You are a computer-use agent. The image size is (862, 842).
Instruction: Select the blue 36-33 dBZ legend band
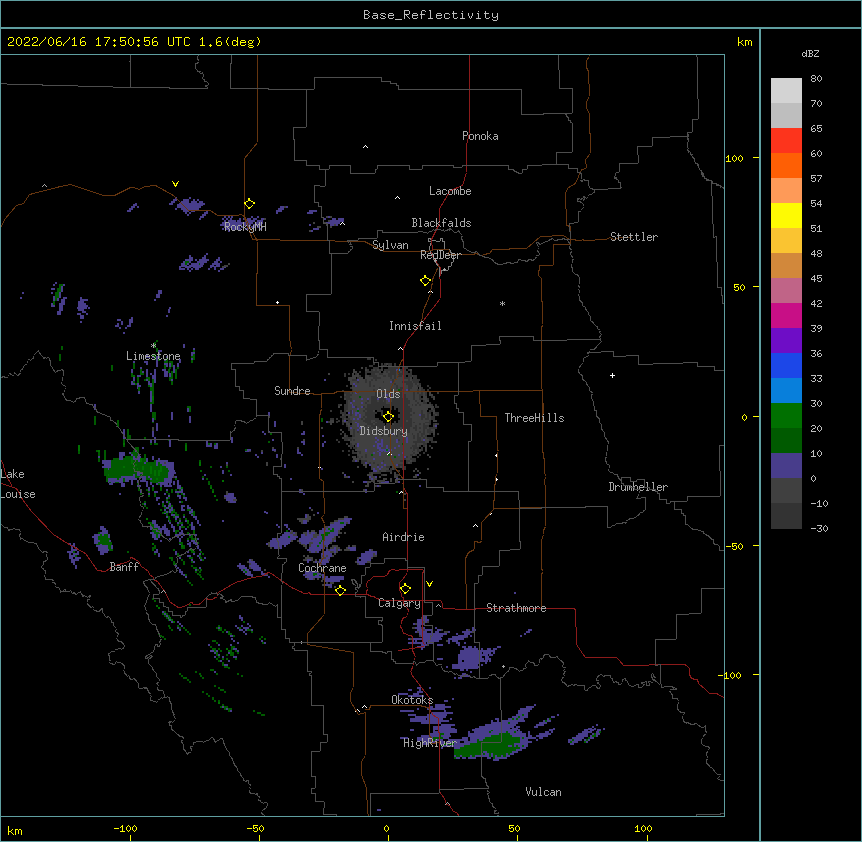point(786,365)
